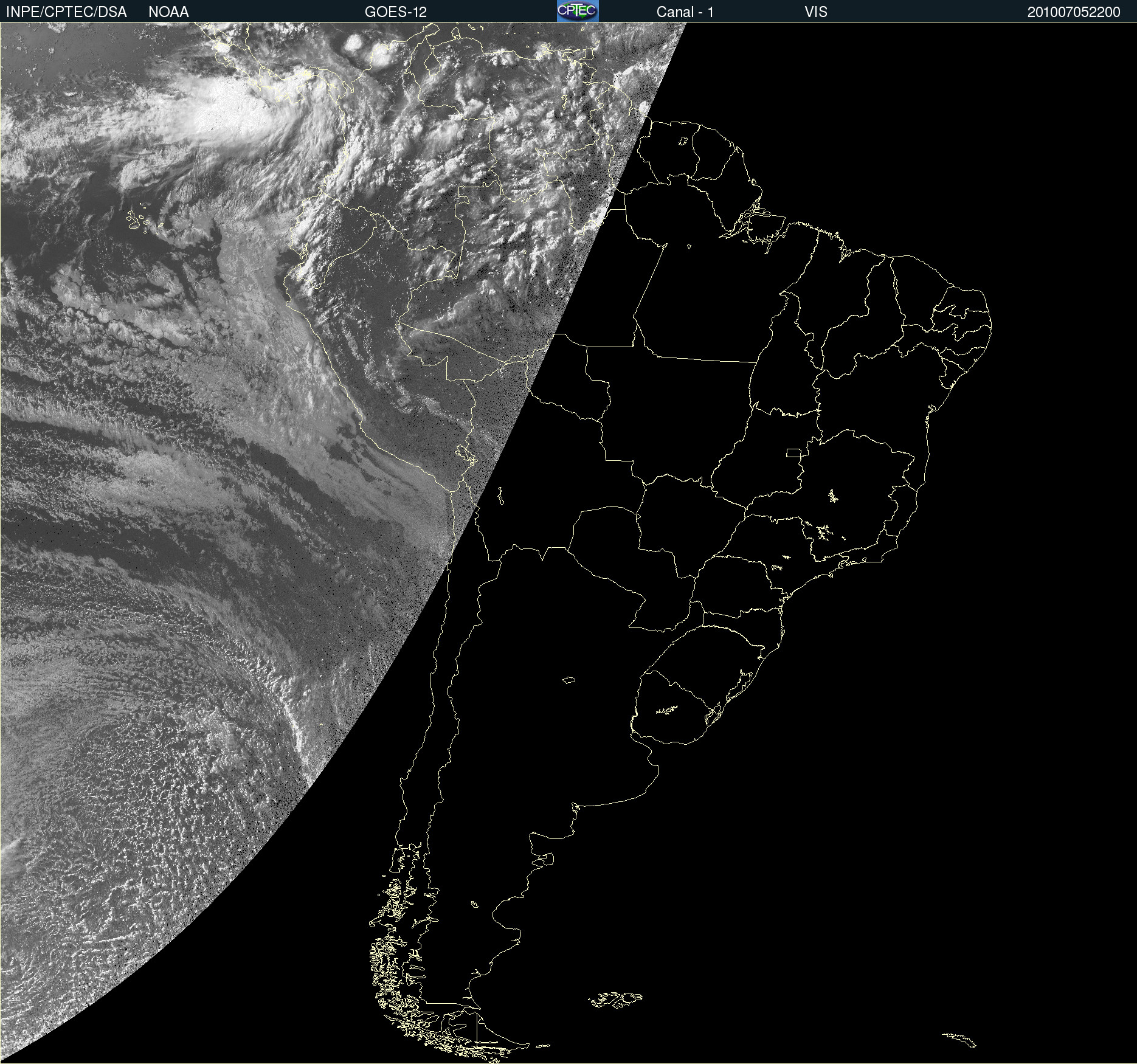
Task: Click the 201007052200 timestamp
Action: click(1074, 12)
